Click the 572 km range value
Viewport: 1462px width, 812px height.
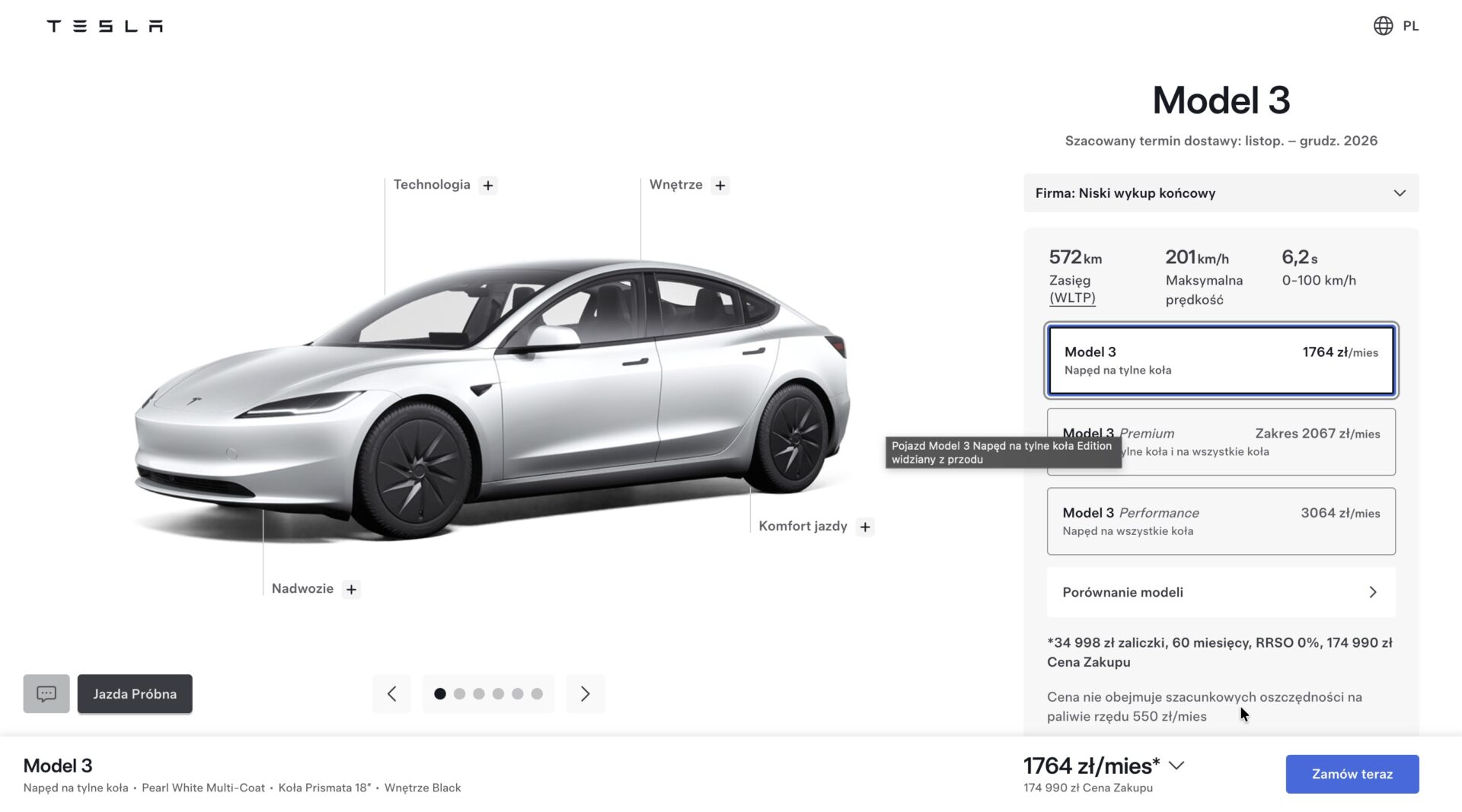[x=1075, y=257]
